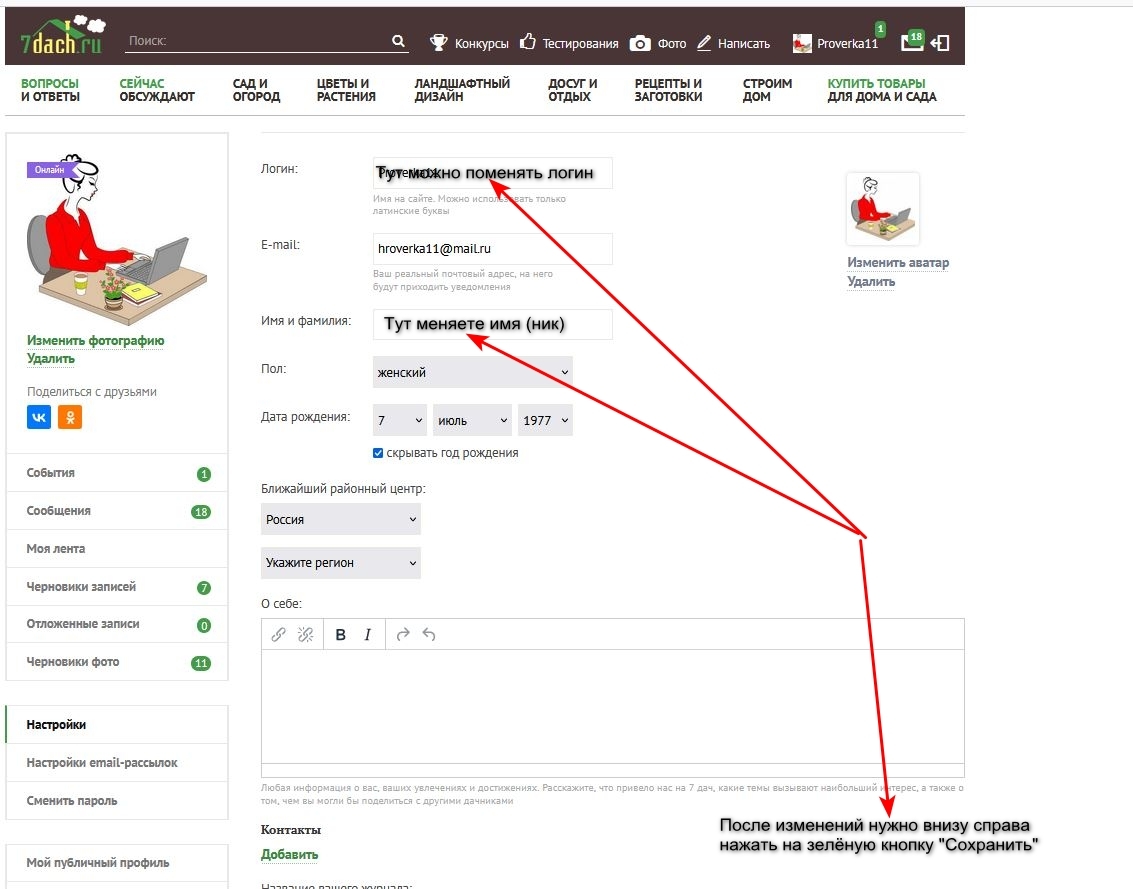Open the Сад и огород menu
This screenshot has width=1133, height=889.
point(256,90)
